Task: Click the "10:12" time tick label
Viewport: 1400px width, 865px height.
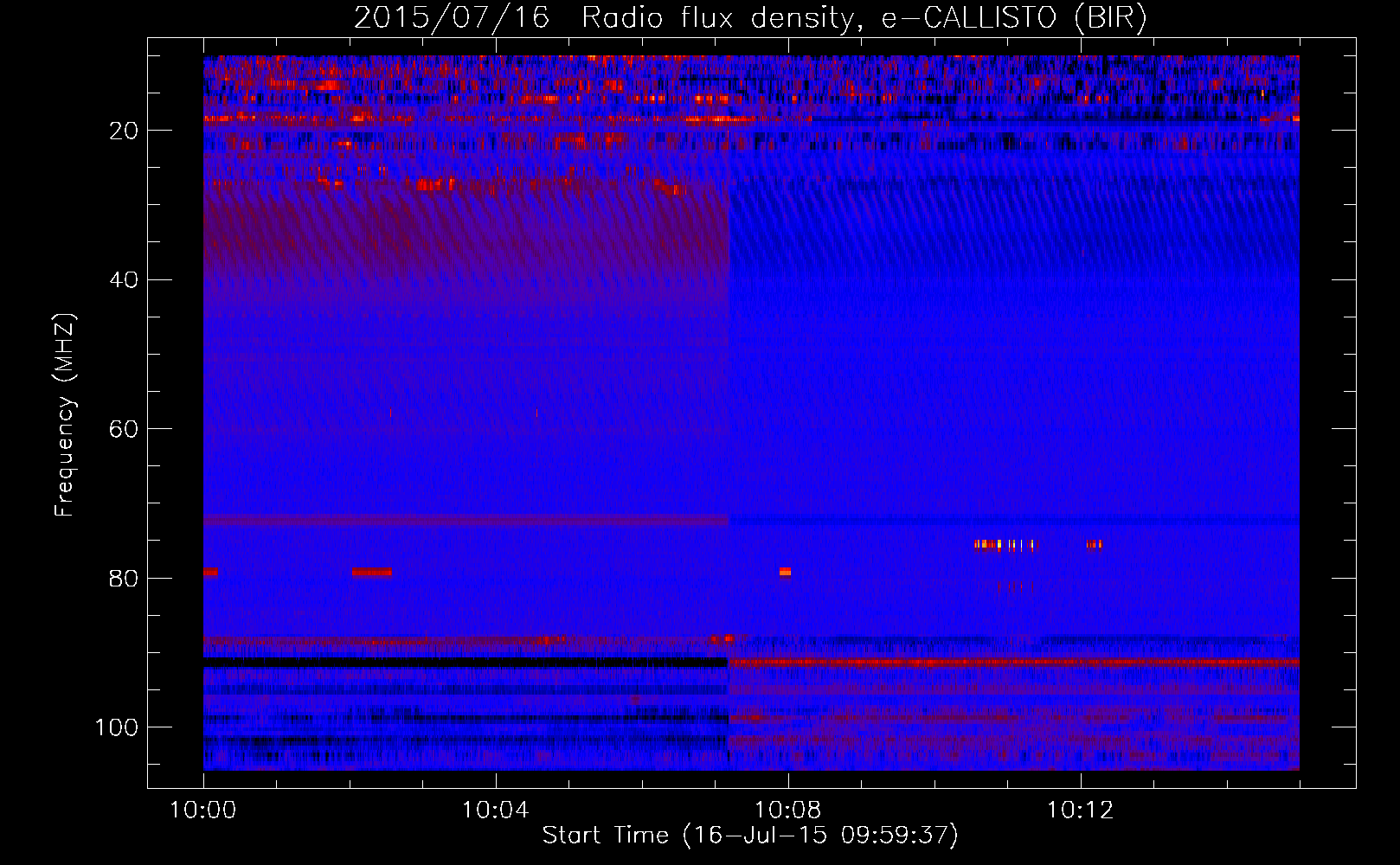Action: pos(1081,811)
